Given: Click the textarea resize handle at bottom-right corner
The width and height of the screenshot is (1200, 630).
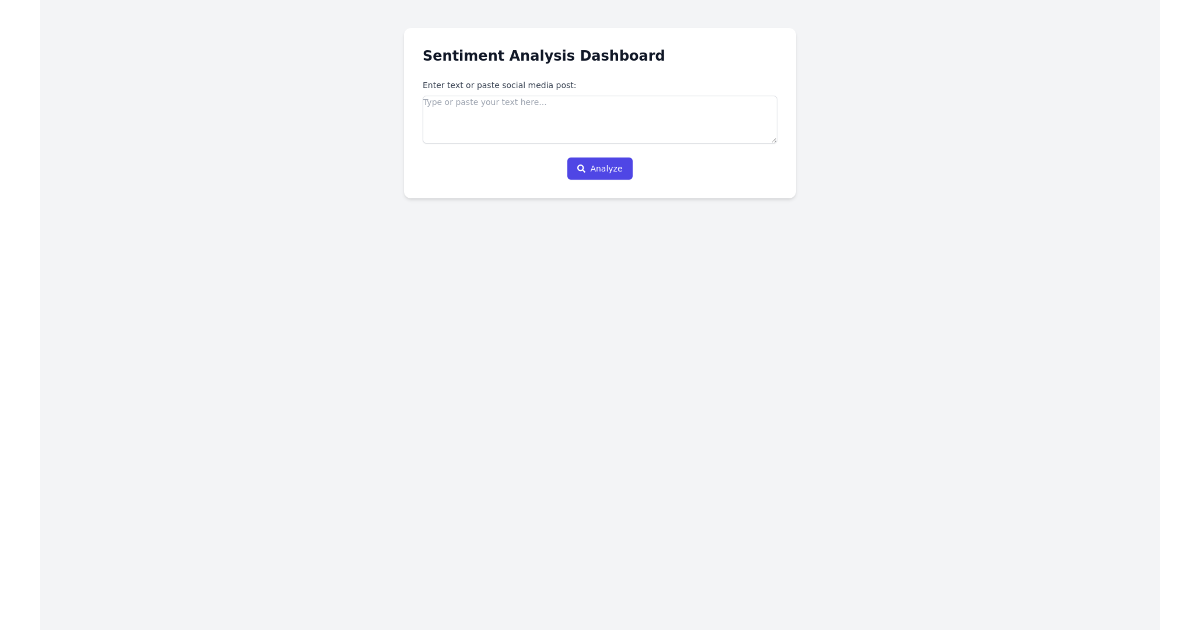Looking at the screenshot, I should pos(774,142).
